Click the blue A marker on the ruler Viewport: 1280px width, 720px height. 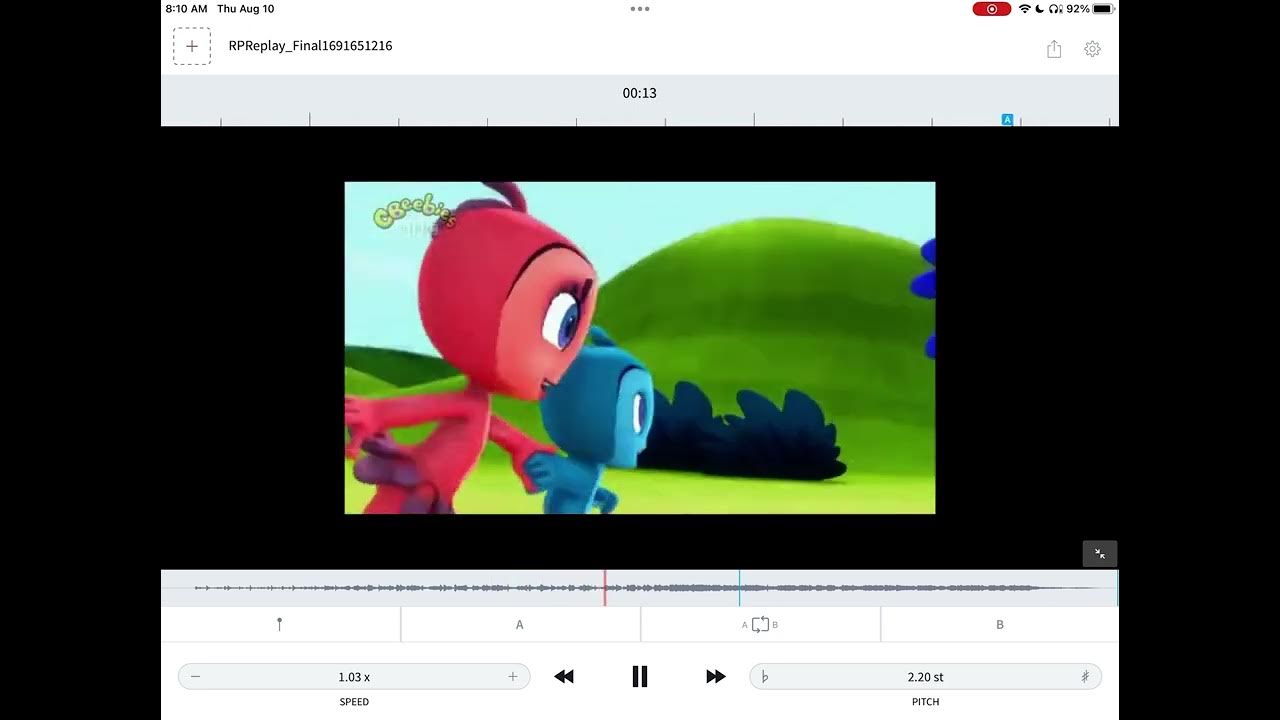[1007, 119]
